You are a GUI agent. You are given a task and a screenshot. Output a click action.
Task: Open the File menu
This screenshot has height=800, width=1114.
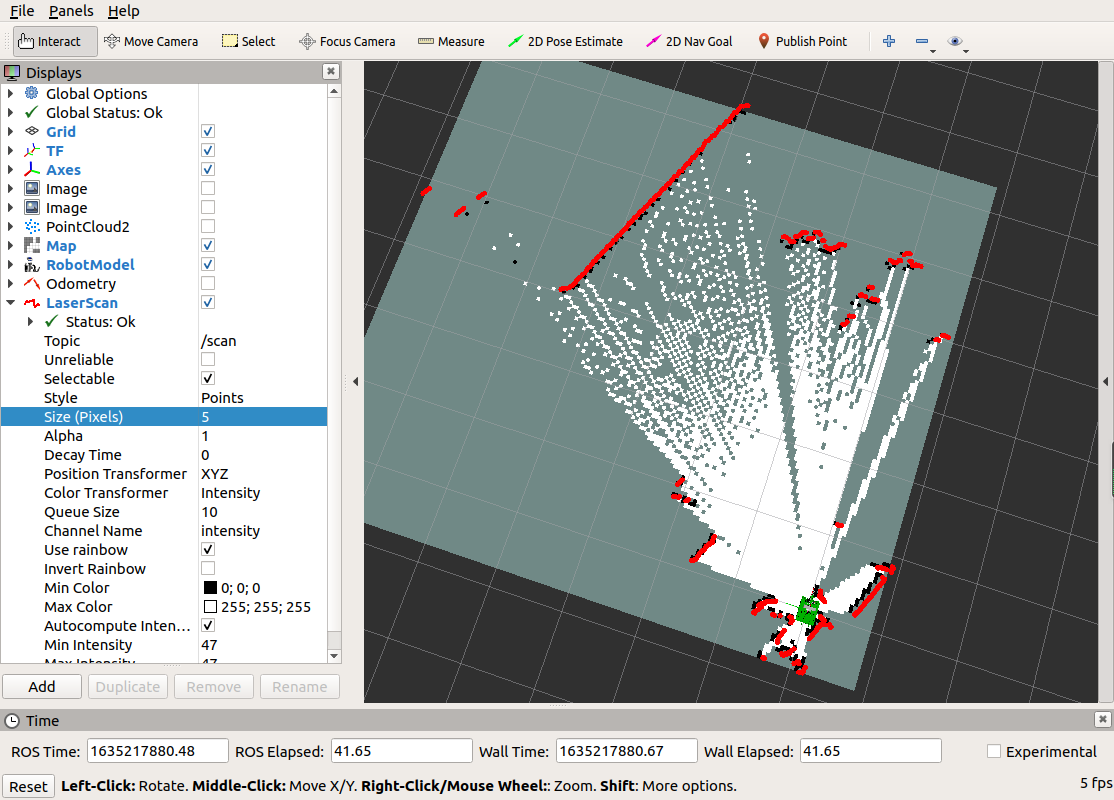pos(22,11)
